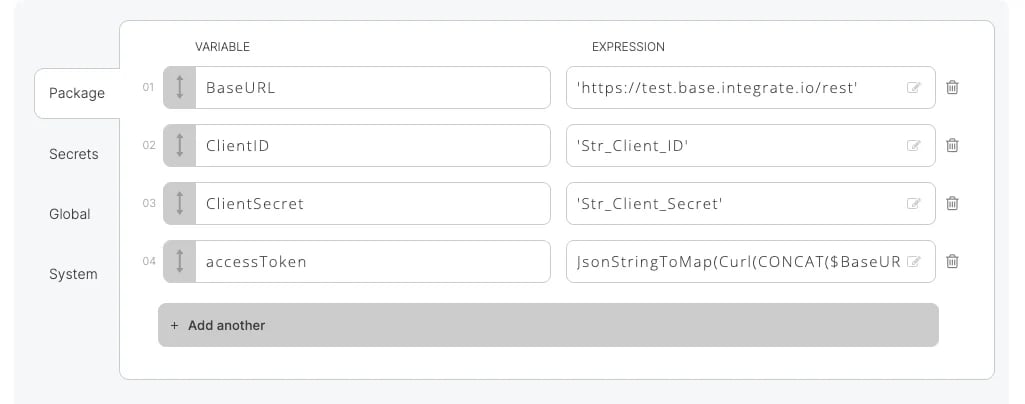This screenshot has width=1025, height=404.
Task: Click the 'Str_Client_Secret' expression field
Action: pyautogui.click(x=750, y=203)
